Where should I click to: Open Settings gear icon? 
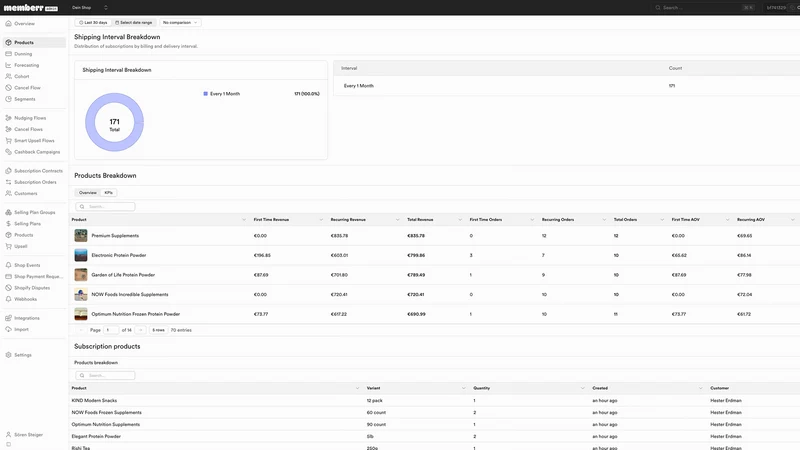pos(8,355)
